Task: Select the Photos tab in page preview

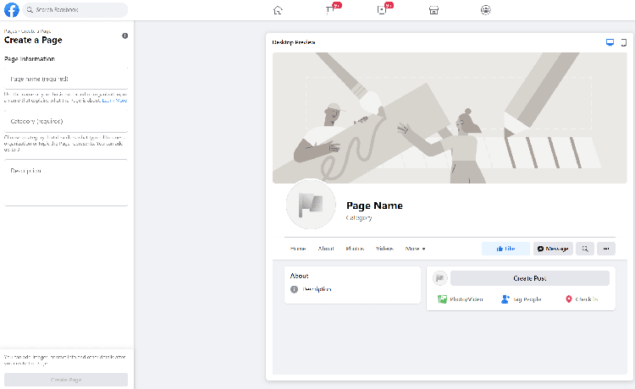Action: (355, 249)
